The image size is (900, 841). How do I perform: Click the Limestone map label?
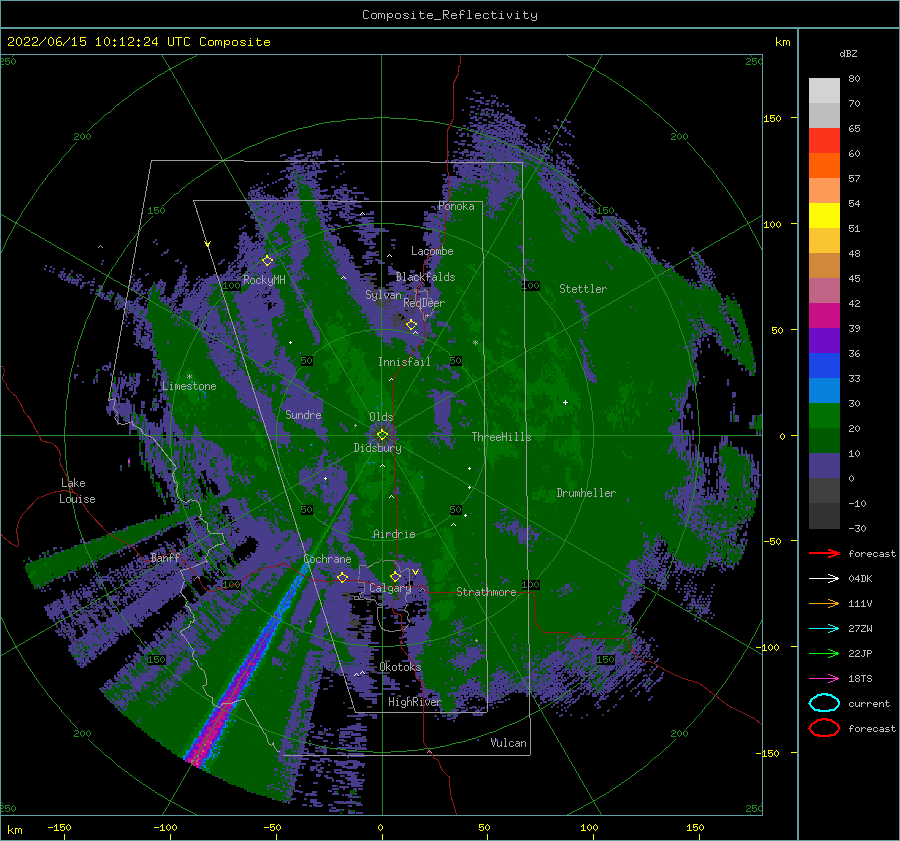189,386
